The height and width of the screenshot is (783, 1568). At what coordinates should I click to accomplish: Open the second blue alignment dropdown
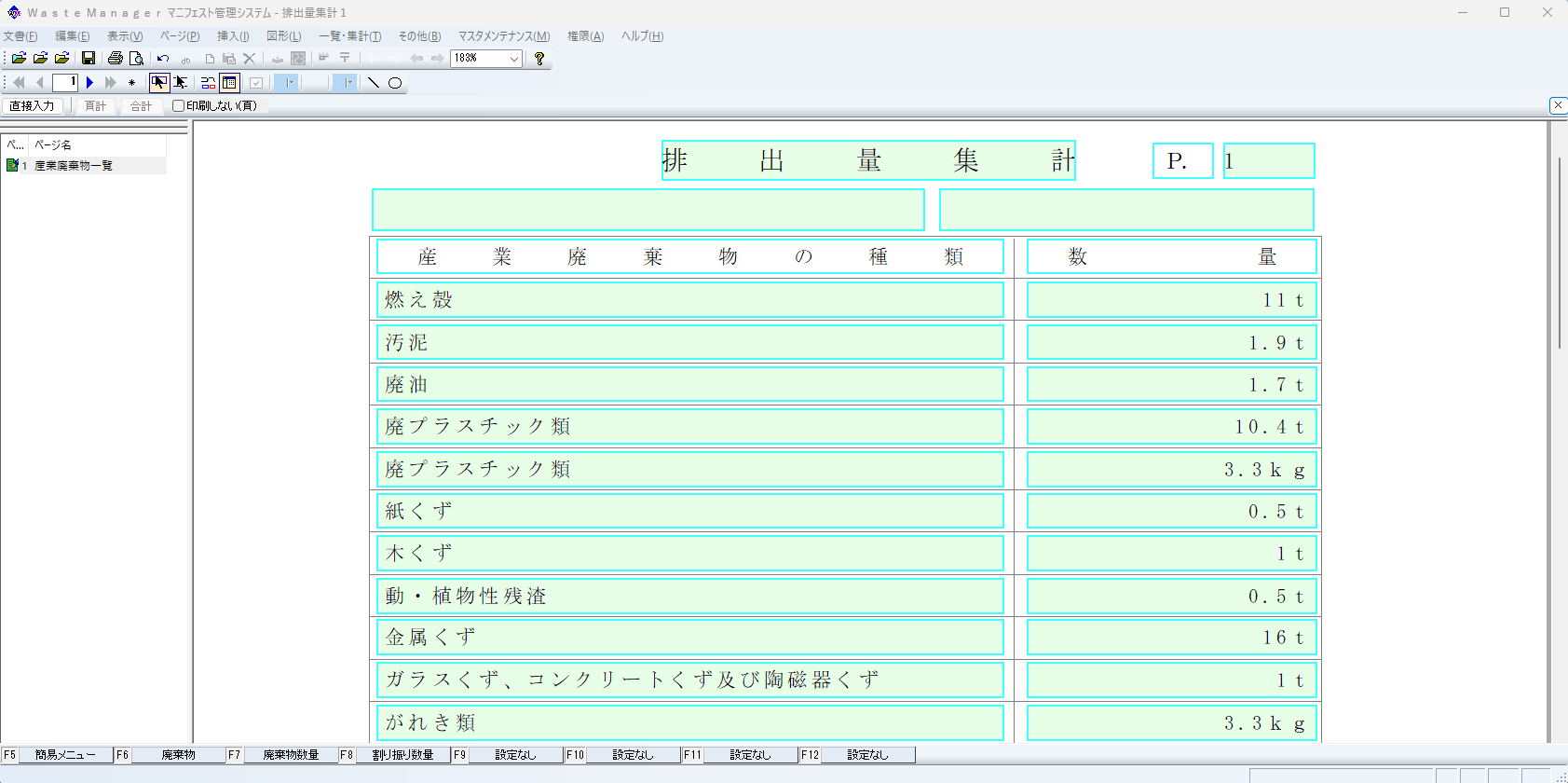346,83
